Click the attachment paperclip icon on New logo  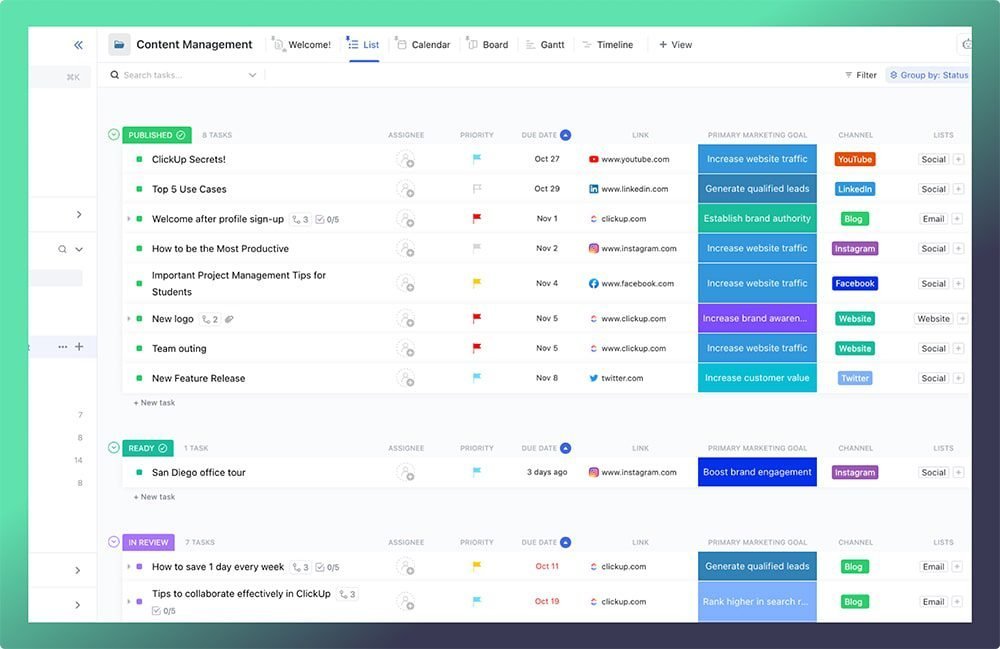coord(229,319)
